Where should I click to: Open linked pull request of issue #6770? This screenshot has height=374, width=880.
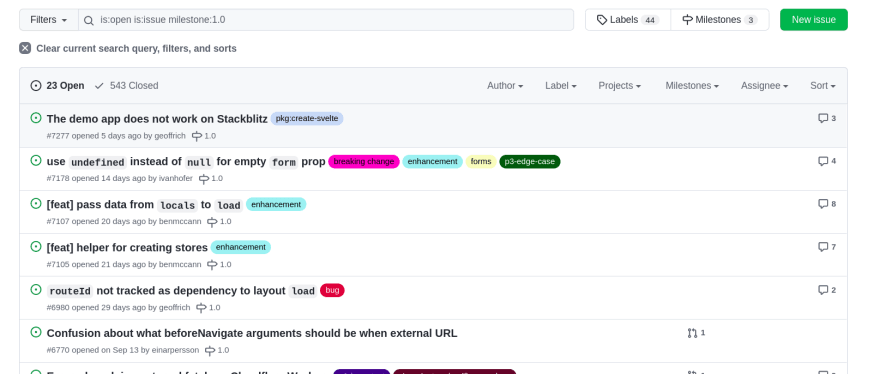[x=696, y=333]
